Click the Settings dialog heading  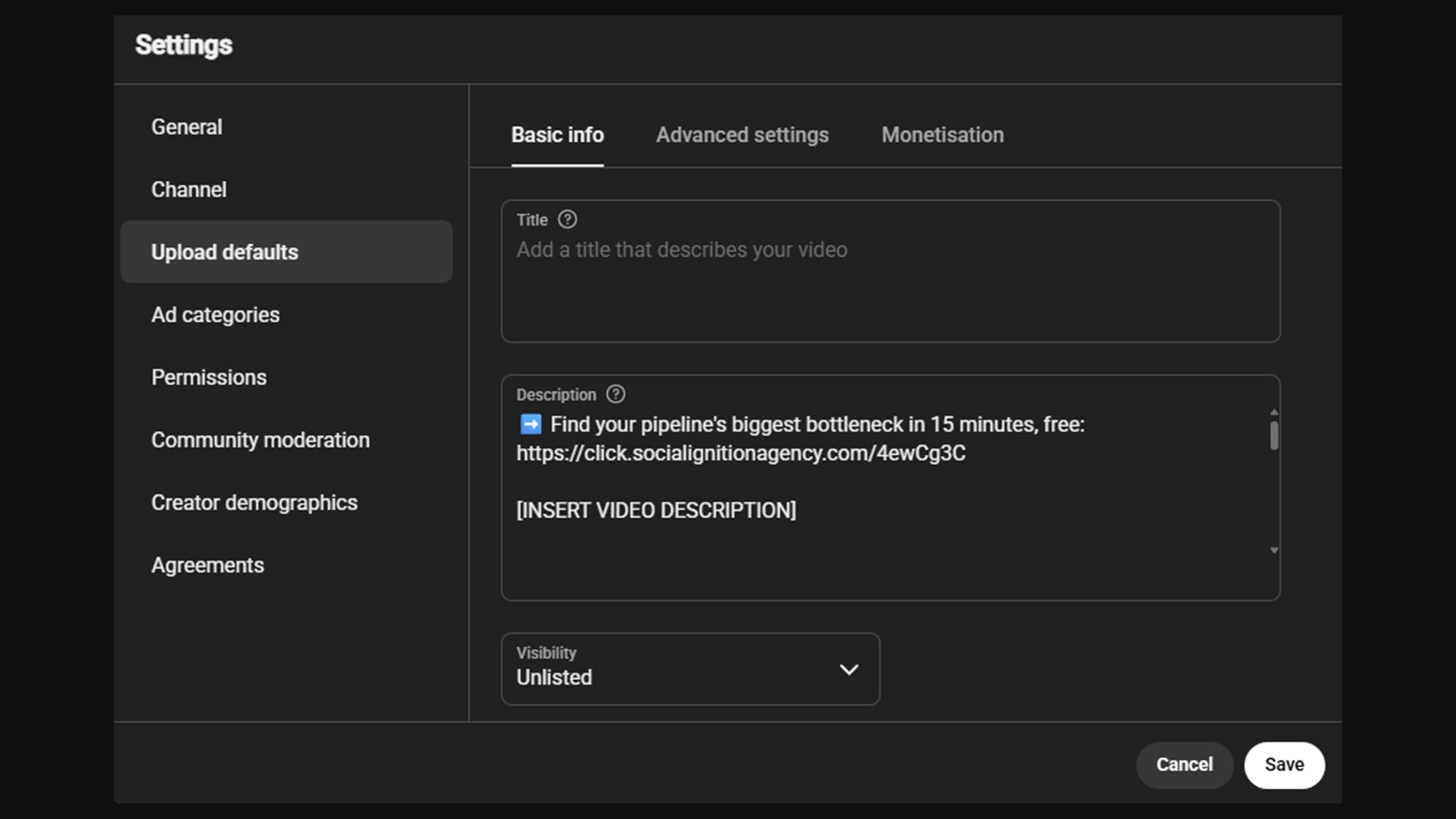coord(184,45)
